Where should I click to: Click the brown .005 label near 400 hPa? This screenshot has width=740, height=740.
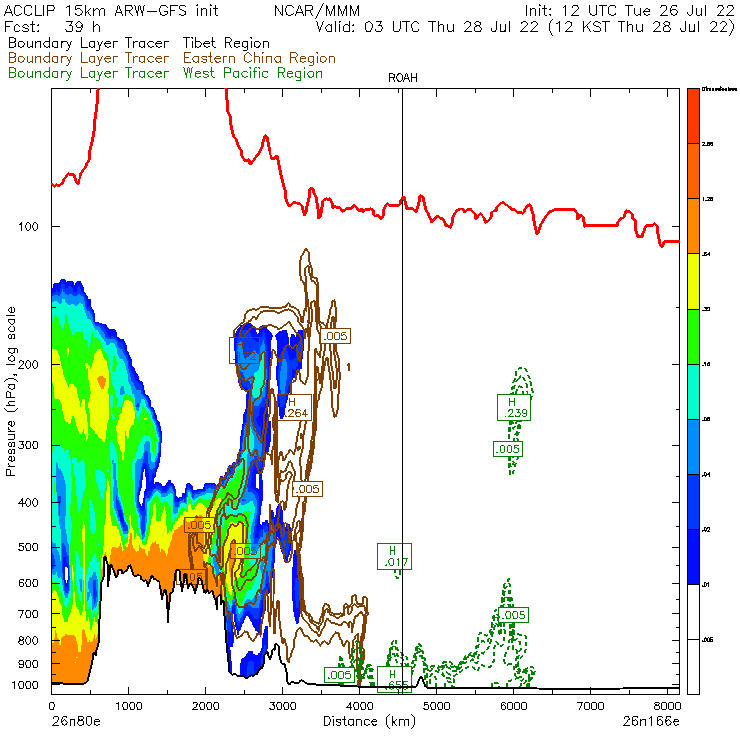(x=307, y=489)
